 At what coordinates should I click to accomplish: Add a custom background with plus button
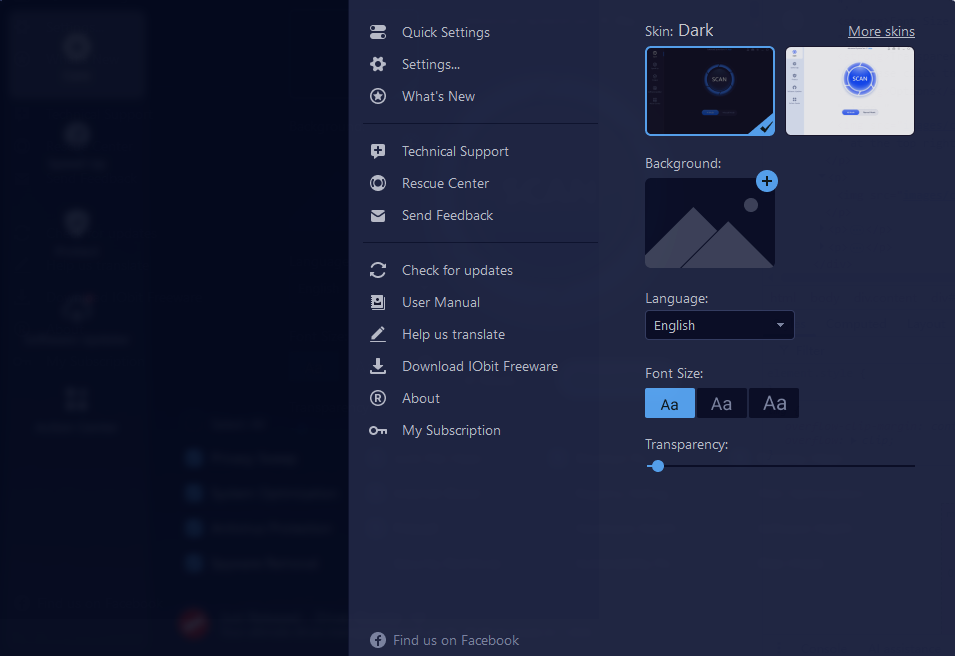[x=766, y=181]
